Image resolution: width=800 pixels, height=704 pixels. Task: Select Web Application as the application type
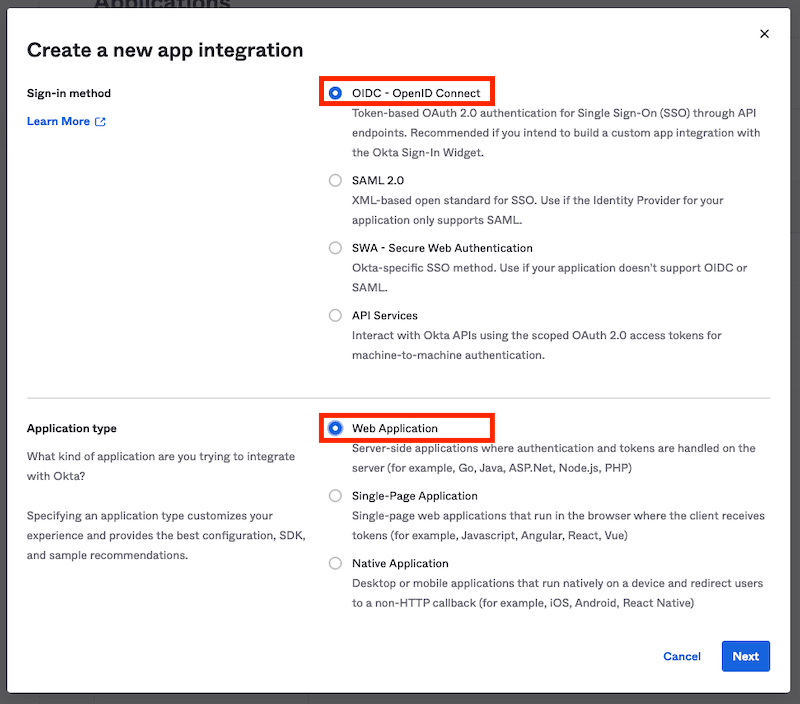pyautogui.click(x=335, y=427)
